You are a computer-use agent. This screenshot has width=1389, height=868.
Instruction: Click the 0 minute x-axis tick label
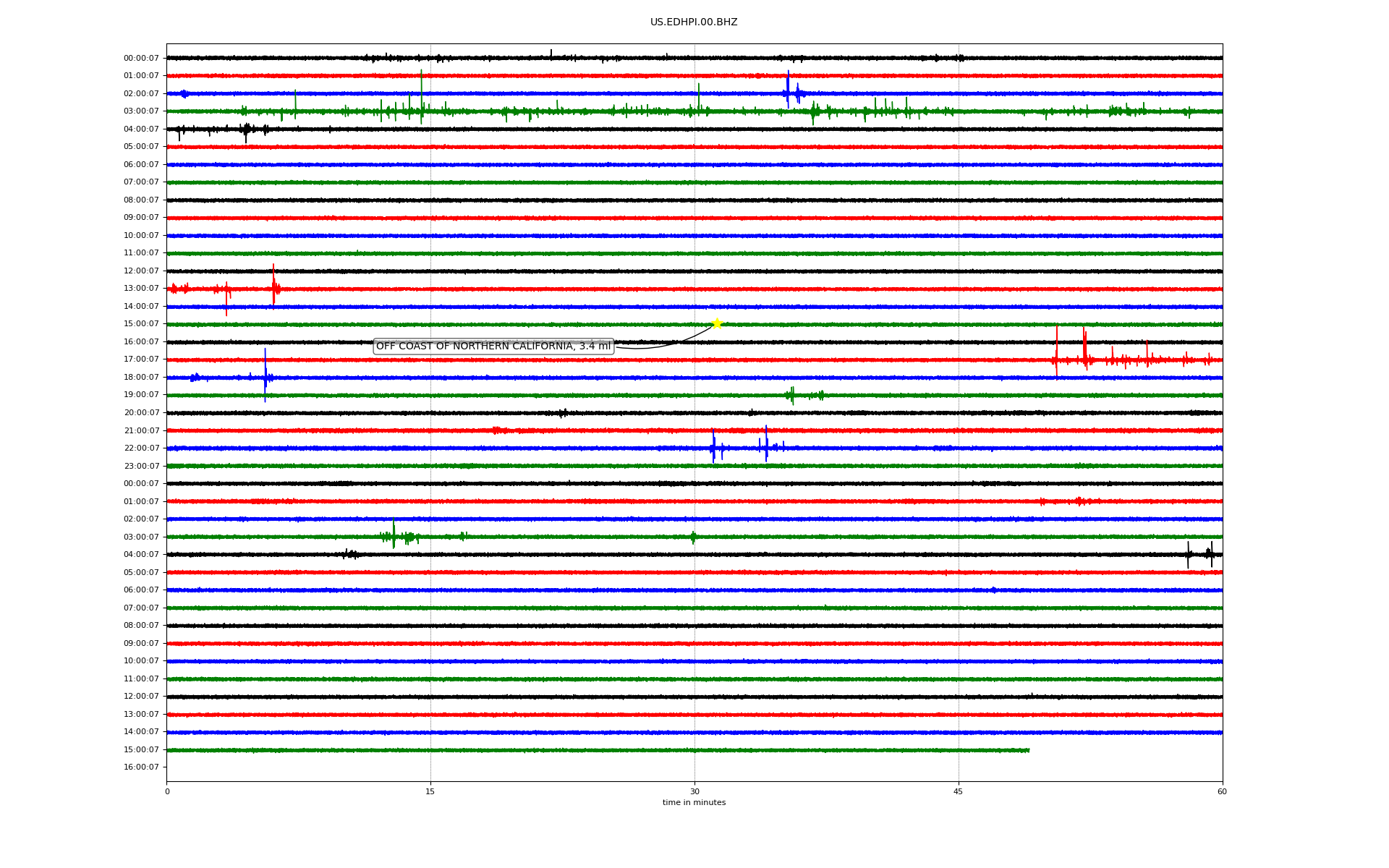pos(167,791)
